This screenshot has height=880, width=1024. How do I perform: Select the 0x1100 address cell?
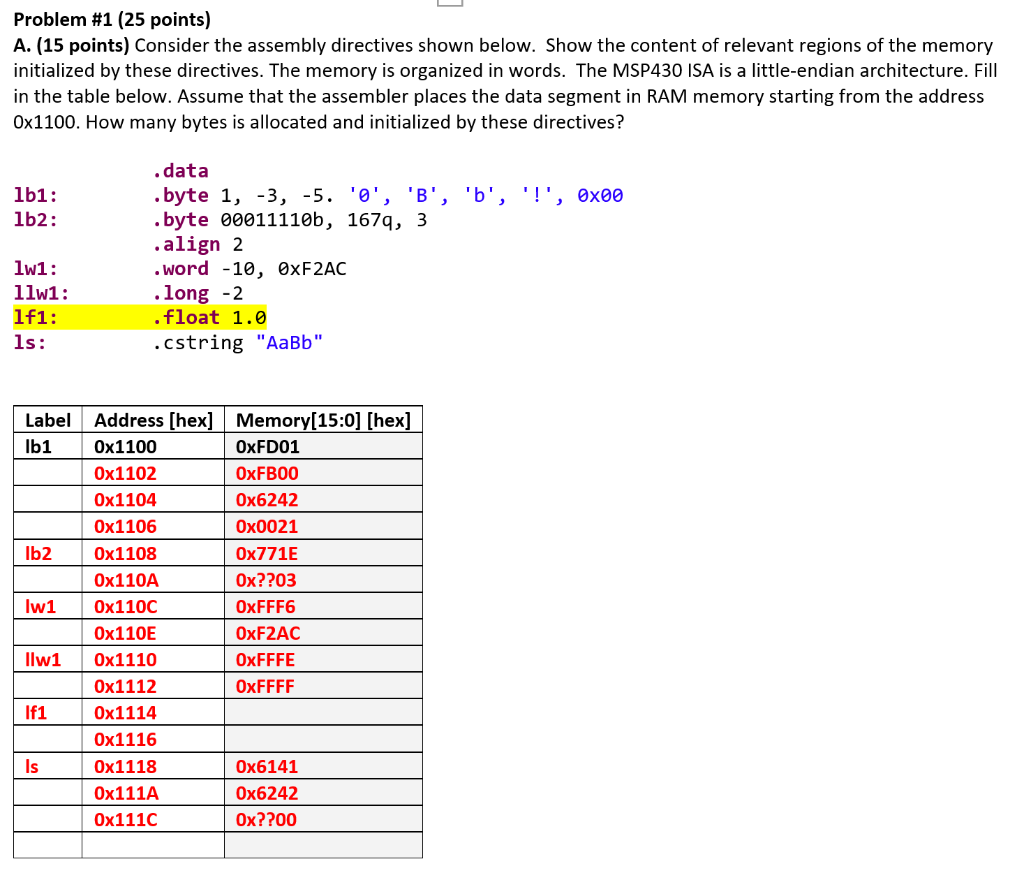pos(125,446)
